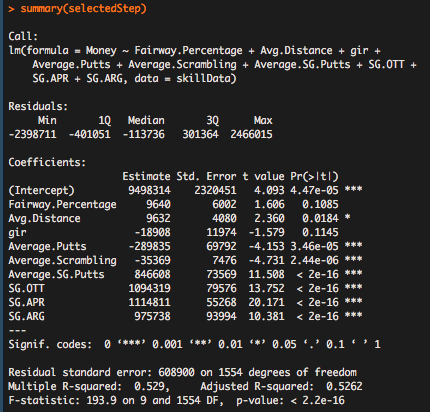
Task: Click the 1Q residual value -401051
Action: tap(90, 134)
